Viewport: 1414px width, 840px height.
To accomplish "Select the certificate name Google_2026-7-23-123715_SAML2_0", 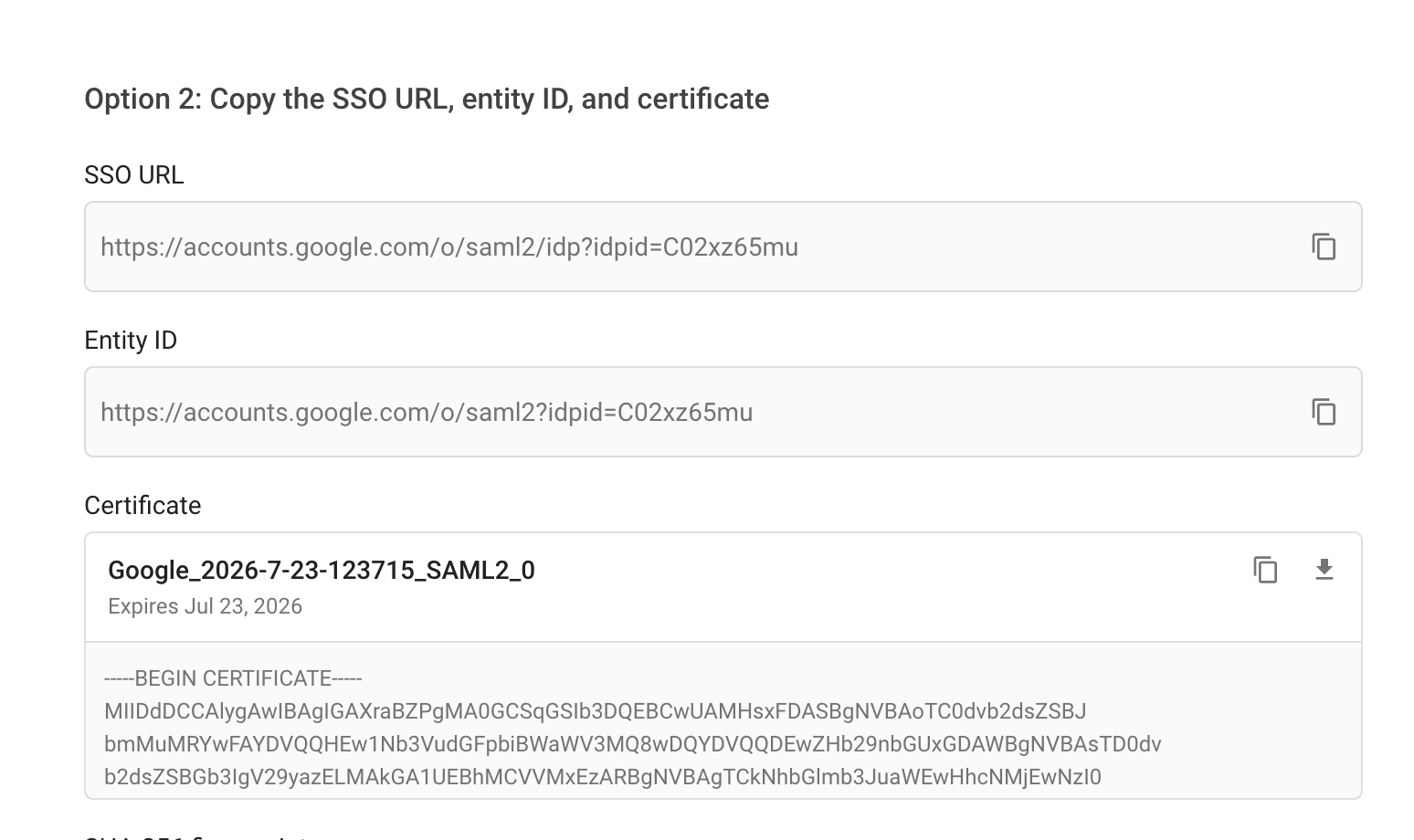I will 322,571.
